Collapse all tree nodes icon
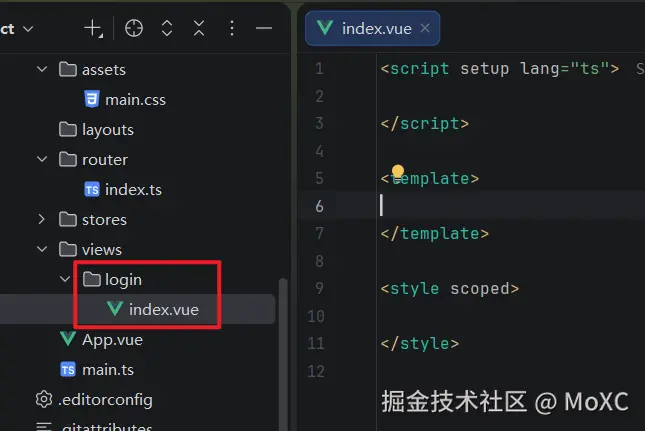Screen dimensions: 645x431 click(x=199, y=28)
